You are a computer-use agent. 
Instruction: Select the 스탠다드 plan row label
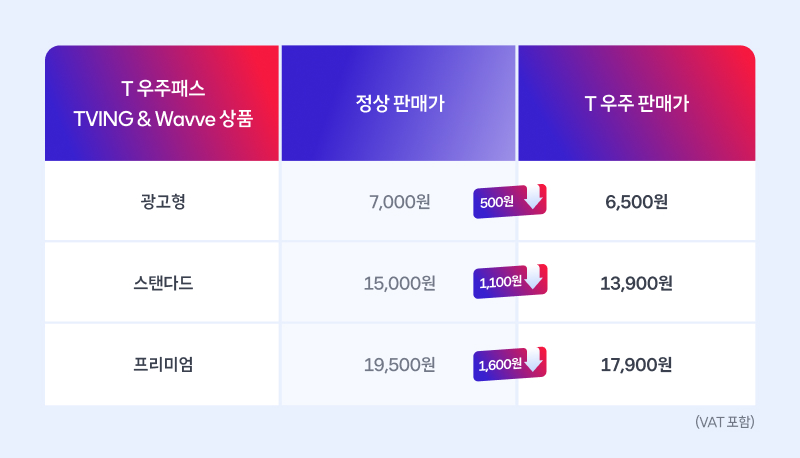[x=162, y=283]
